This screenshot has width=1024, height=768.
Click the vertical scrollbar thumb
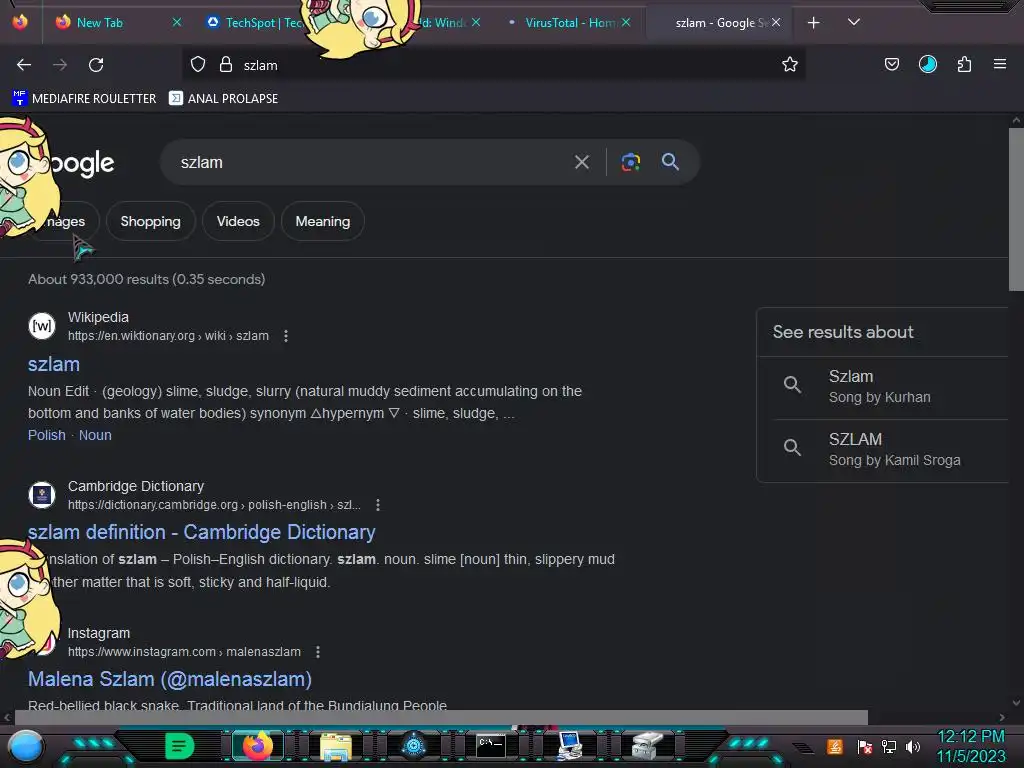[1016, 209]
